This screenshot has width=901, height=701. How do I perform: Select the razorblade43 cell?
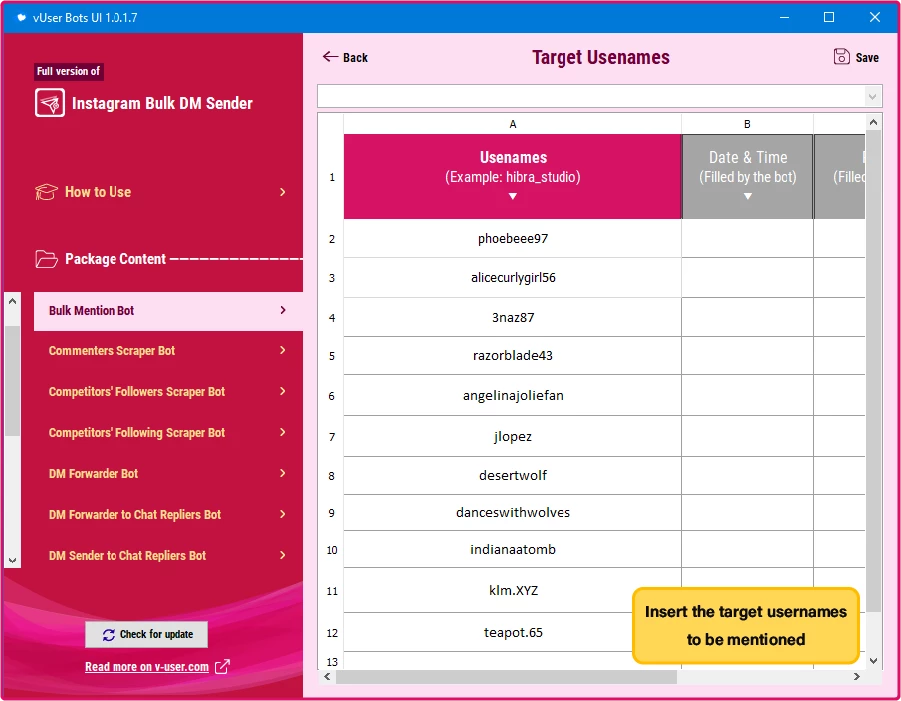(513, 356)
